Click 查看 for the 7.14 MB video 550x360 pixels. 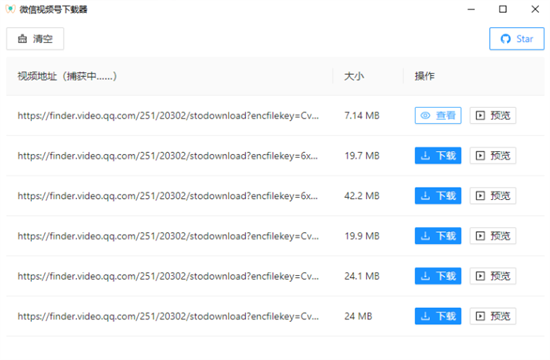[438, 115]
